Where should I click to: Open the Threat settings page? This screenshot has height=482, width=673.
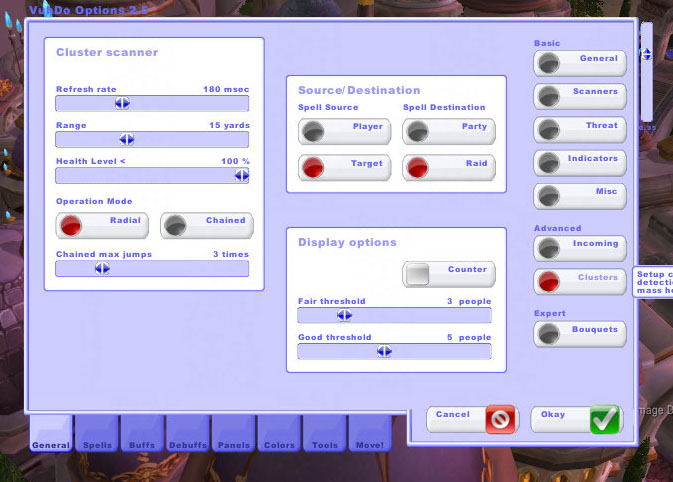[x=580, y=130]
